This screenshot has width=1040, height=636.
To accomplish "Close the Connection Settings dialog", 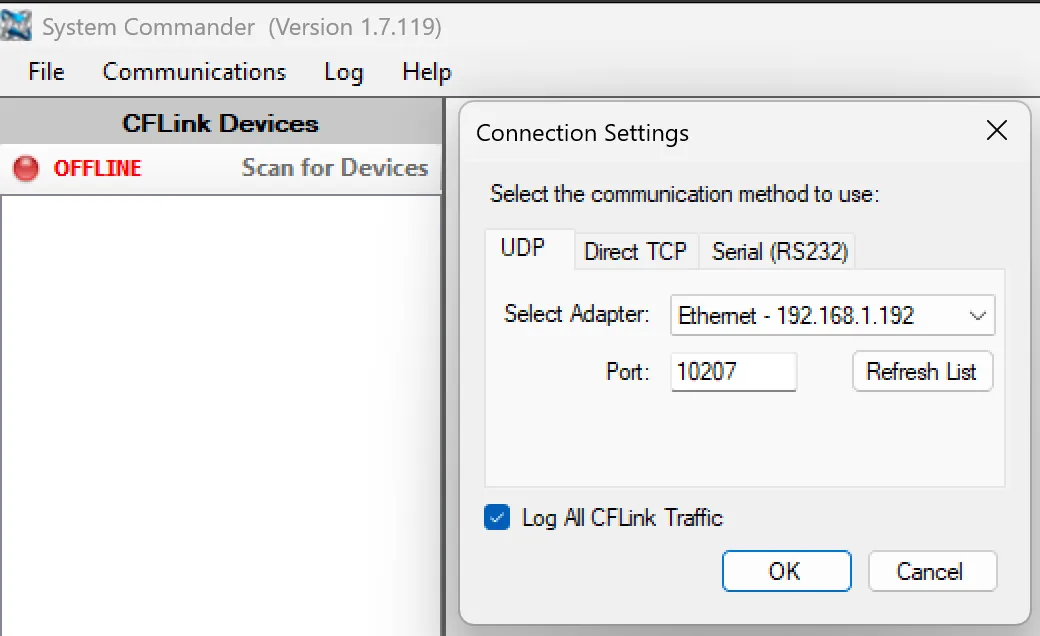I will click(996, 130).
